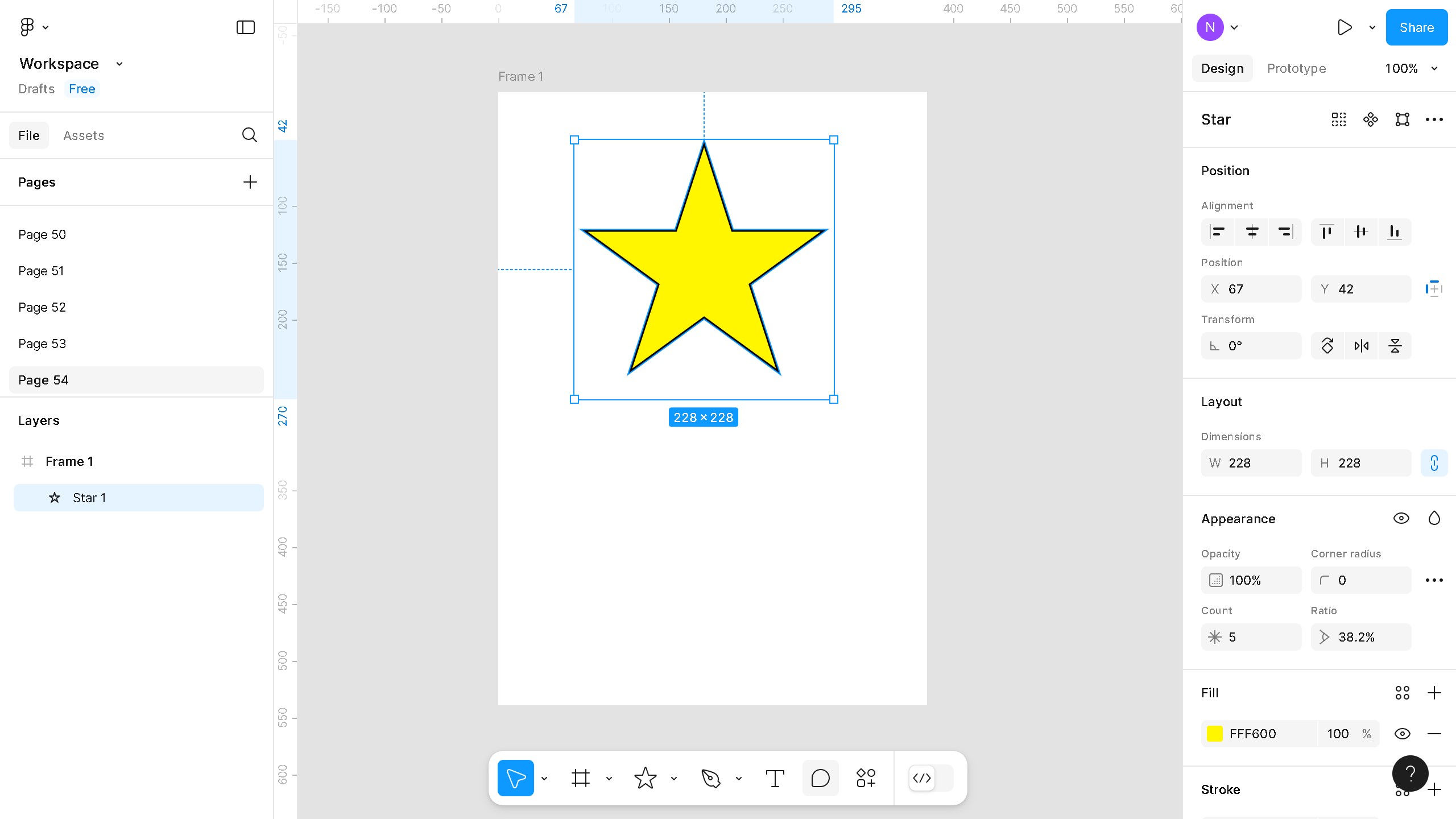Toggle the Appearance visibility eye icon
1456x819 pixels.
click(1401, 519)
